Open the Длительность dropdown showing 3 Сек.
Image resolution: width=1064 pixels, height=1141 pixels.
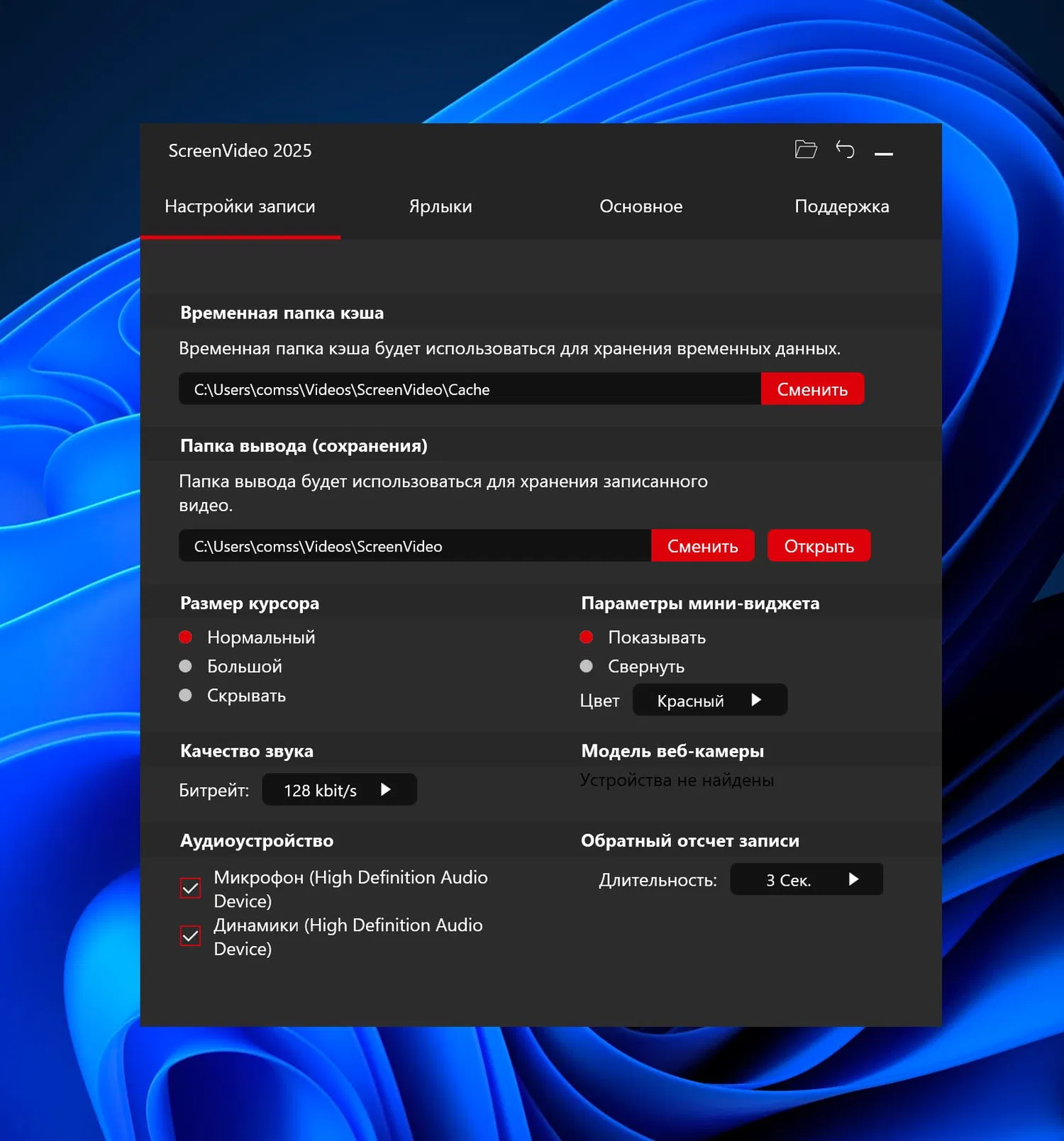pyautogui.click(x=807, y=879)
